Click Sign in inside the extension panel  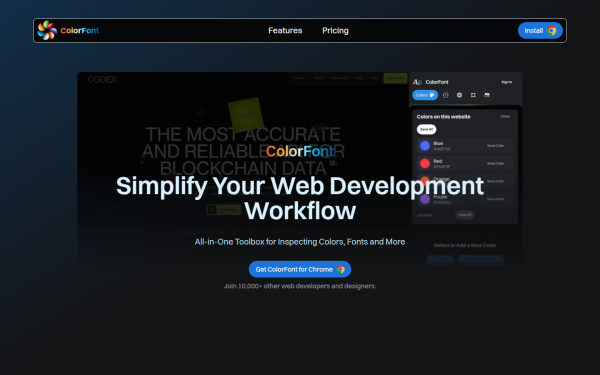click(507, 82)
